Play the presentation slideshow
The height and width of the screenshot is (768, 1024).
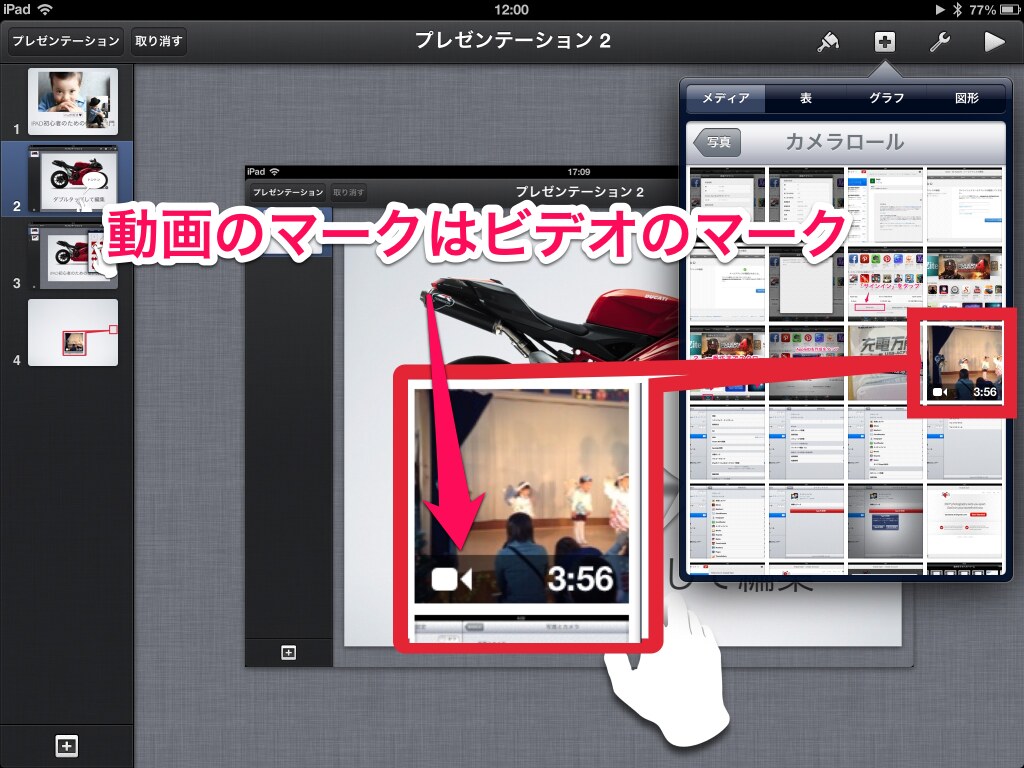pyautogui.click(x=993, y=42)
